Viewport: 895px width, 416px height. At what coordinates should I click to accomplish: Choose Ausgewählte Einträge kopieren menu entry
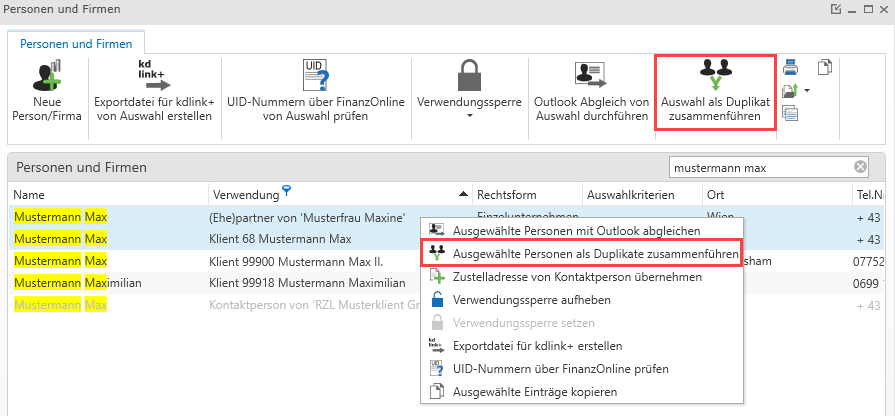coord(535,391)
